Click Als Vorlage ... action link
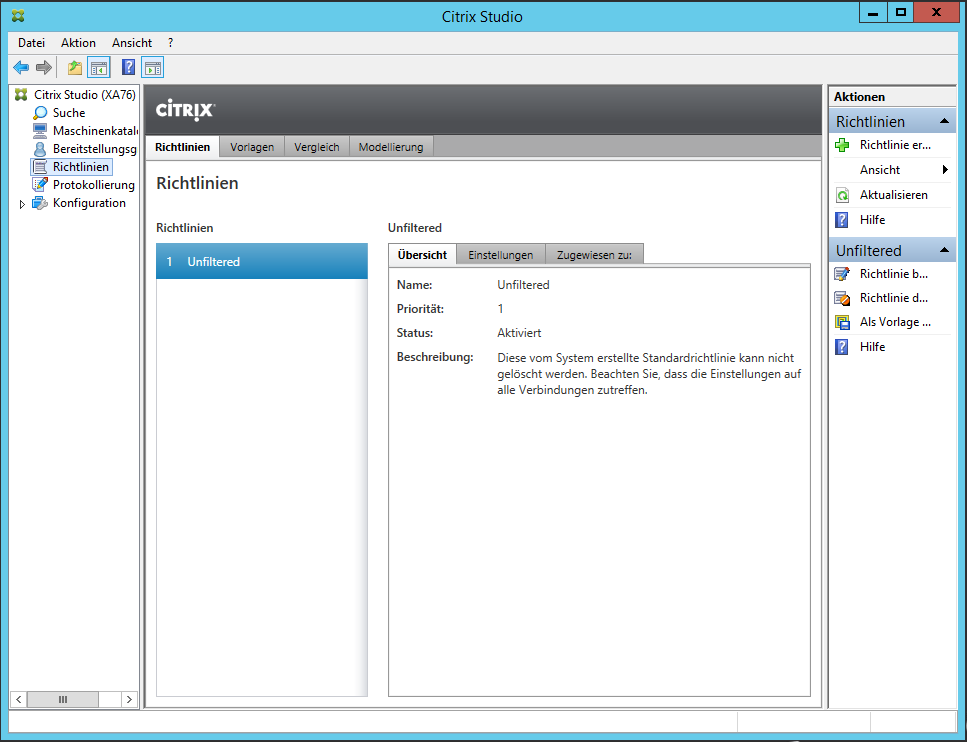This screenshot has width=967, height=742. (x=895, y=322)
